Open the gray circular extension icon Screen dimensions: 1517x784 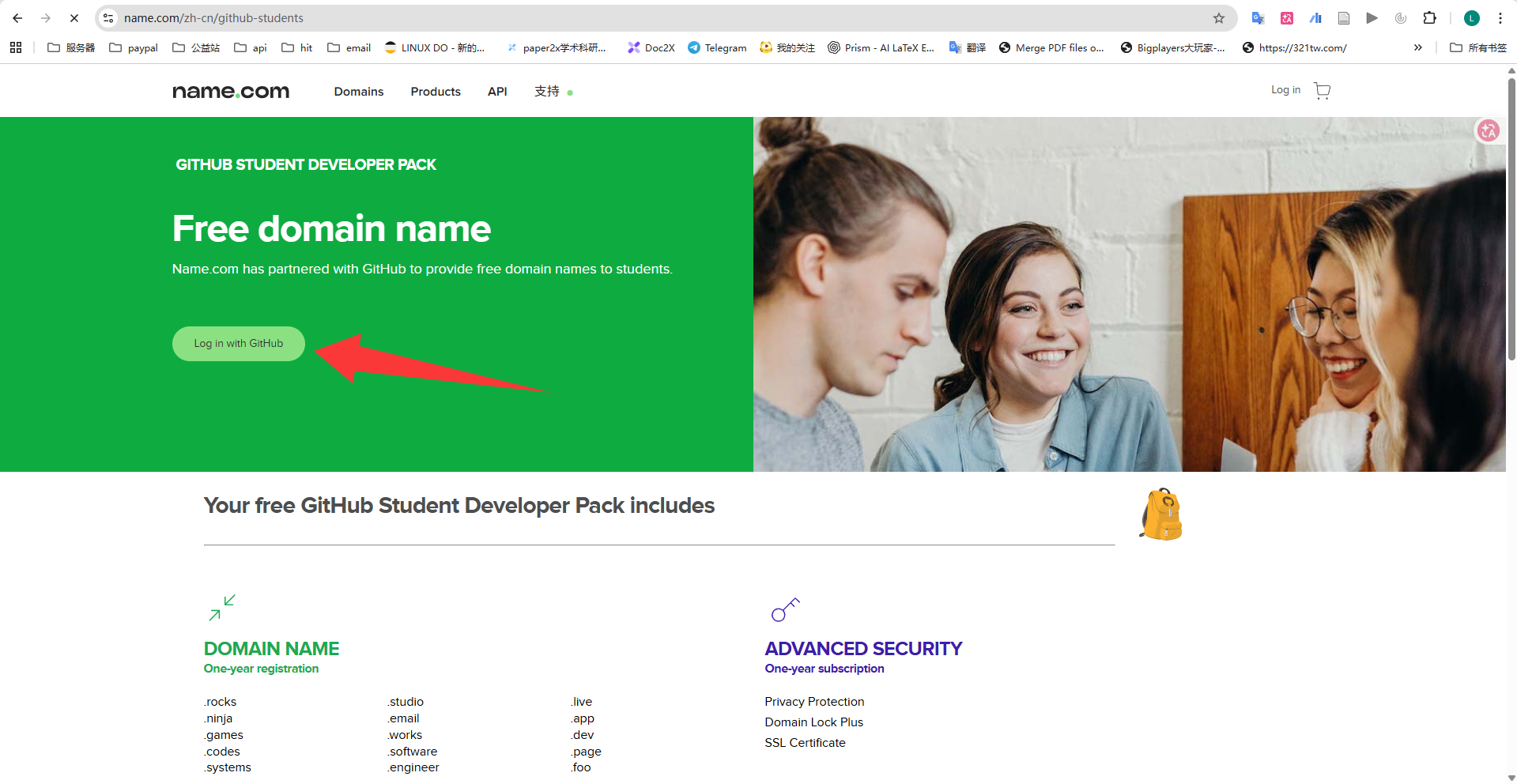coord(1401,18)
